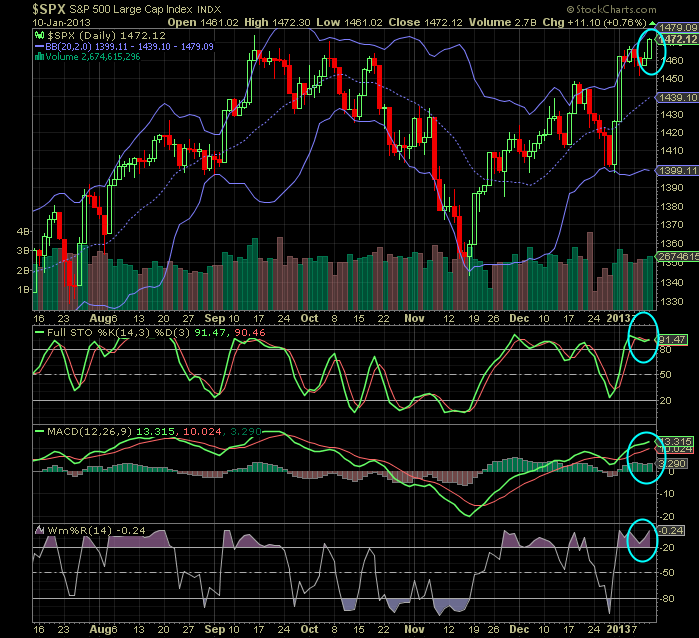This screenshot has width=699, height=638.
Task: Click the 3.290 histogram value tag
Action: [672, 464]
